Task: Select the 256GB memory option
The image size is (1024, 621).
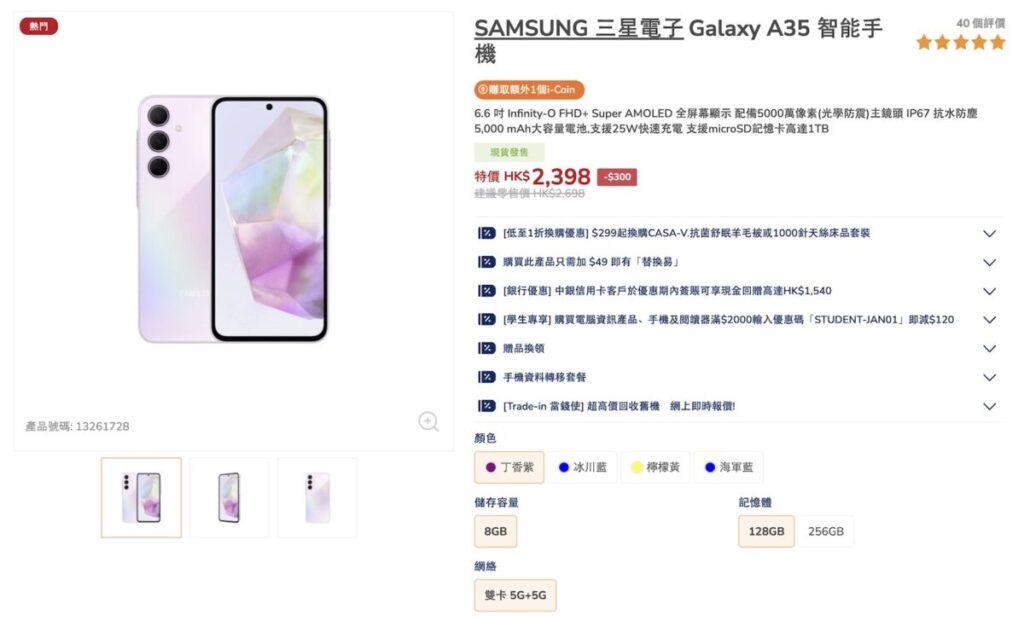Action: [825, 531]
